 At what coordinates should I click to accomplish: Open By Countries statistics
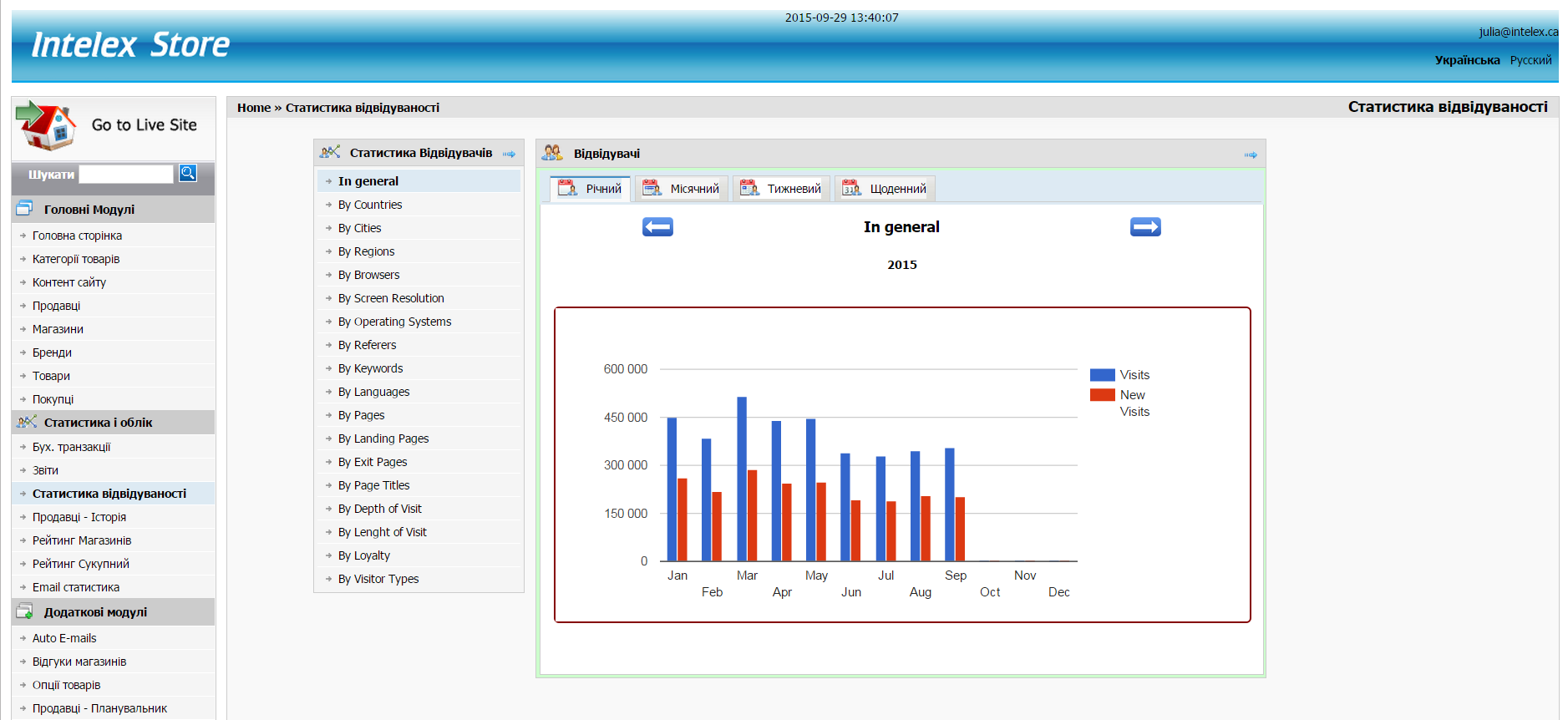click(369, 205)
